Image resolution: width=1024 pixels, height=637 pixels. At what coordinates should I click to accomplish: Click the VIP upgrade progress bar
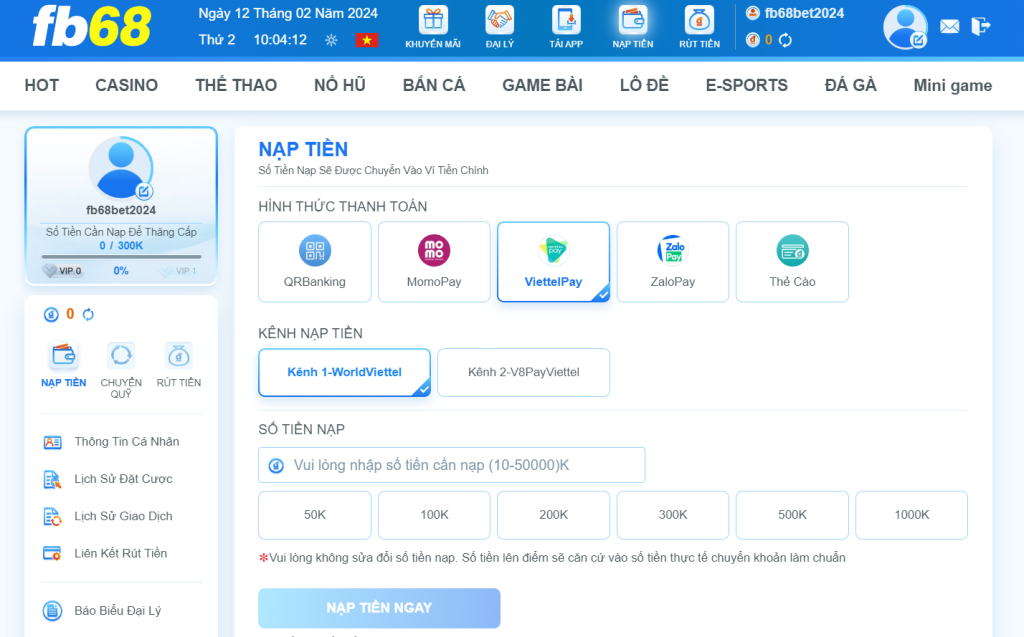point(121,257)
